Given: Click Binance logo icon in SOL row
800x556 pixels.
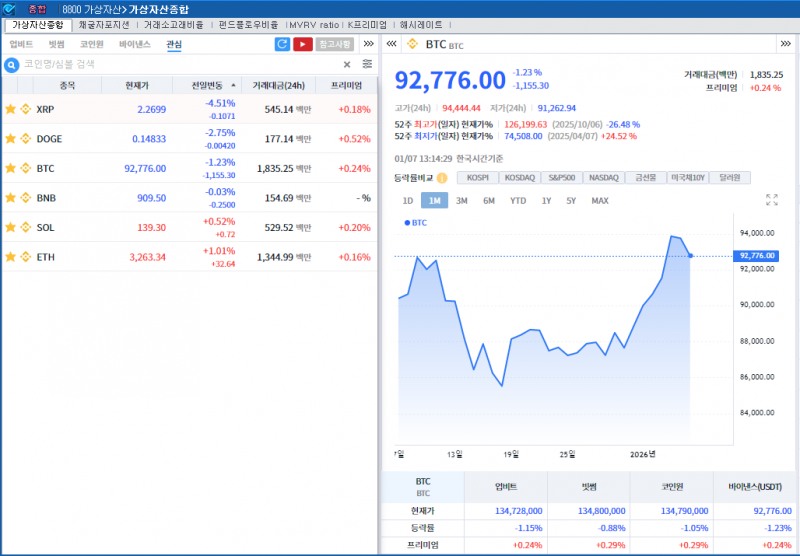Looking at the screenshot, I should click(x=26, y=227).
